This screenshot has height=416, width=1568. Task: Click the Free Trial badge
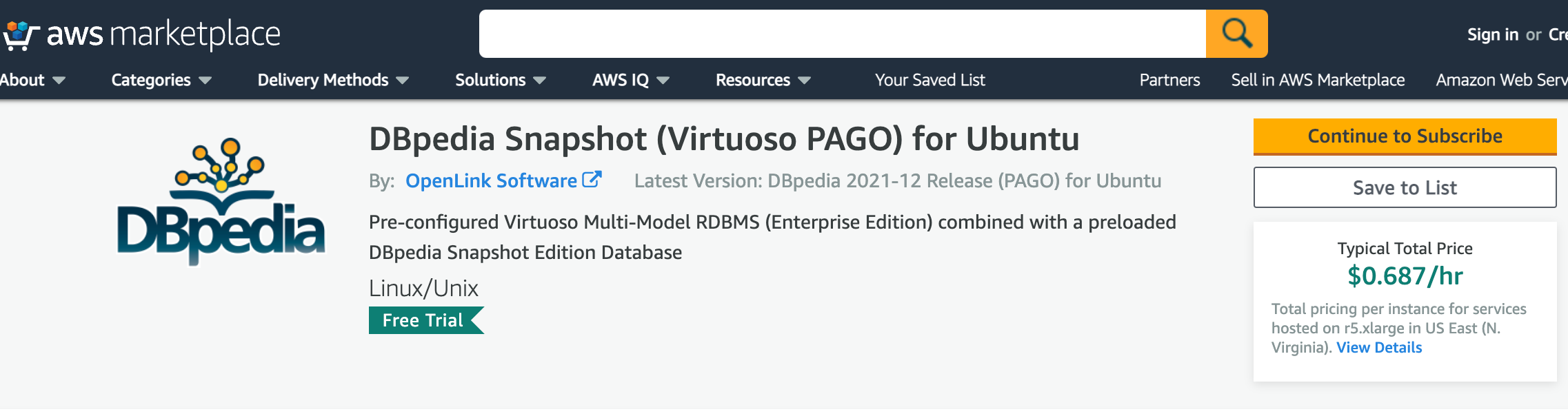click(x=424, y=320)
